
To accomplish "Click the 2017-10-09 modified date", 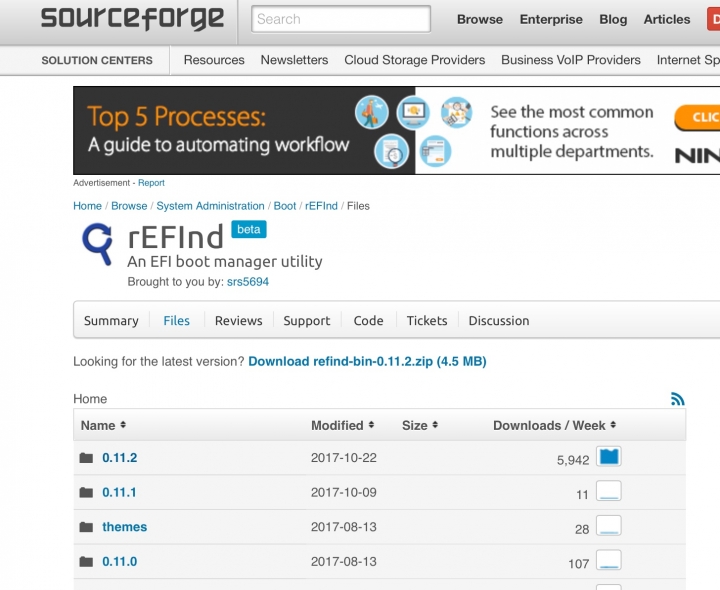I will (343, 492).
